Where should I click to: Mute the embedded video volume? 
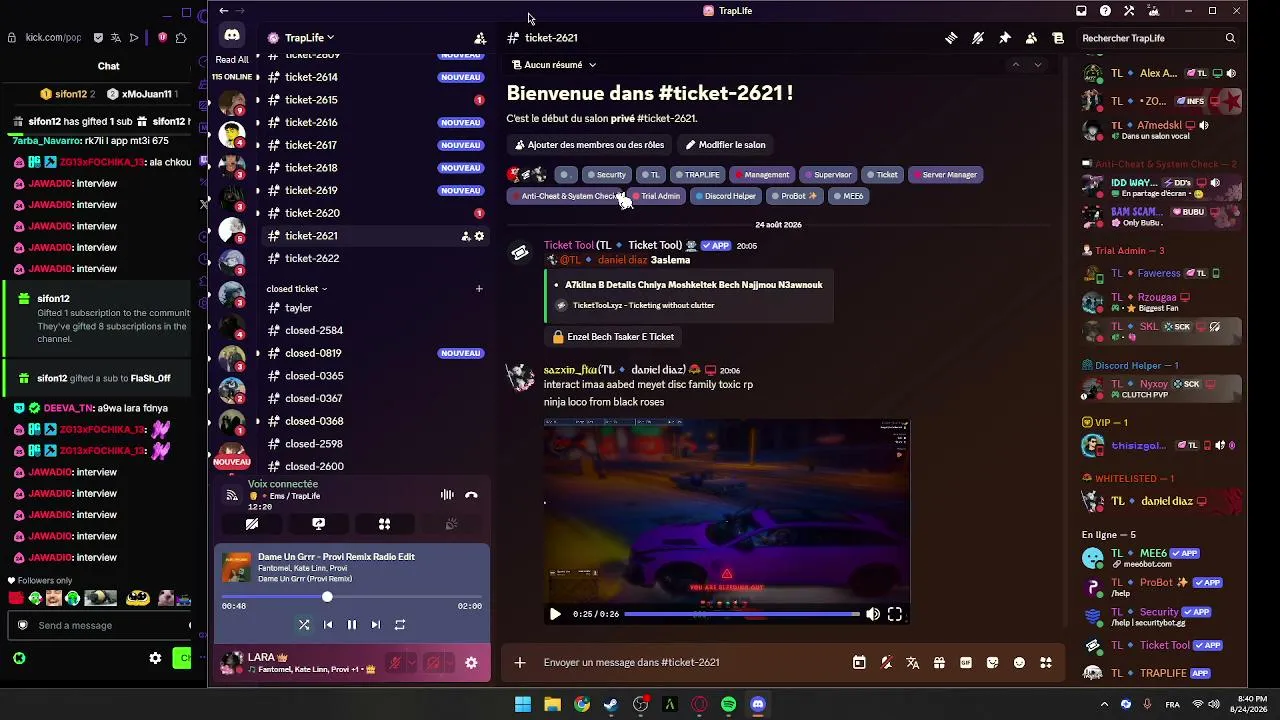[873, 615]
